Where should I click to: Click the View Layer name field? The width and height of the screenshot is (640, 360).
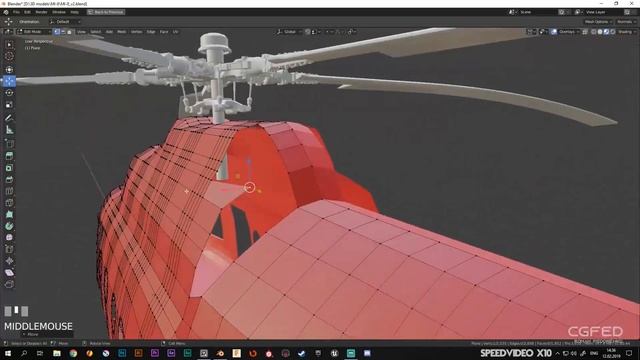tap(603, 12)
